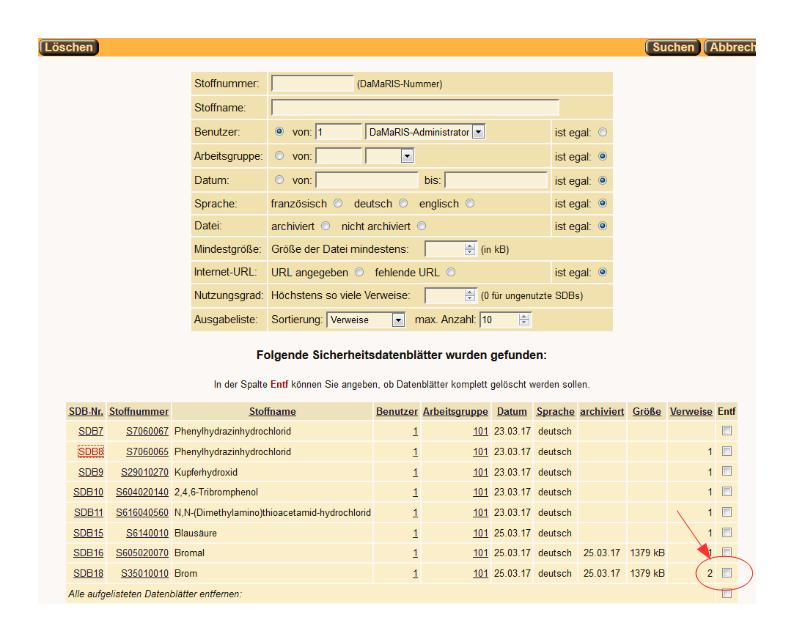Tick the Entf checkbox for Kupferhydroxid
The width and height of the screenshot is (794, 643).
727,471
